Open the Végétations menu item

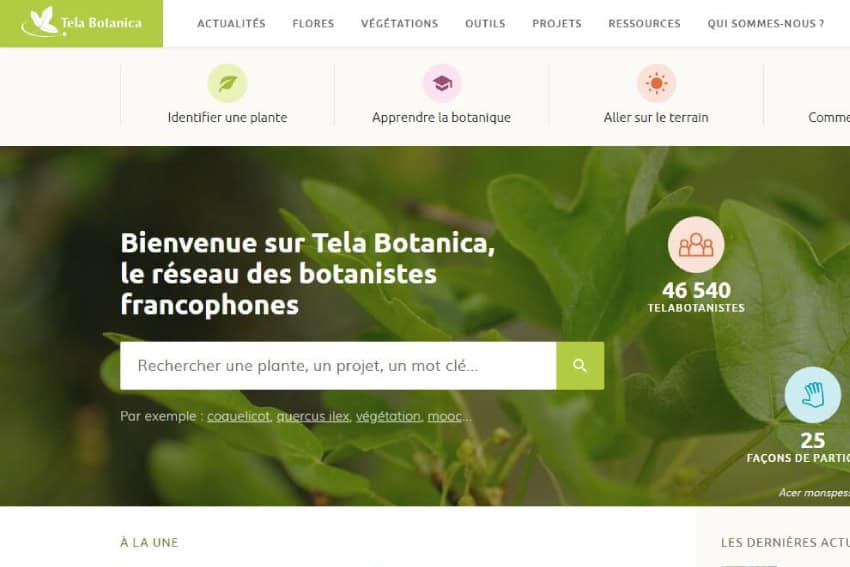pos(400,23)
